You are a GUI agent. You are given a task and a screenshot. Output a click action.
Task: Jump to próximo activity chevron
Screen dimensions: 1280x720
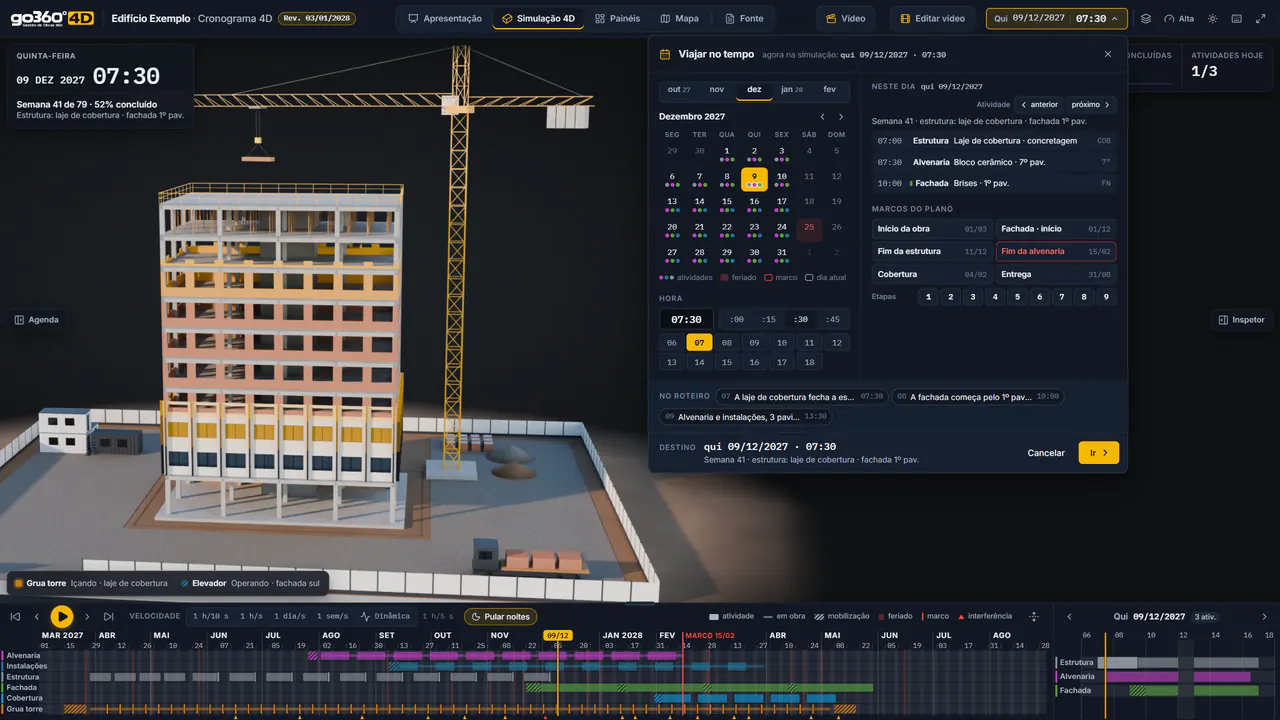[x=1090, y=104]
